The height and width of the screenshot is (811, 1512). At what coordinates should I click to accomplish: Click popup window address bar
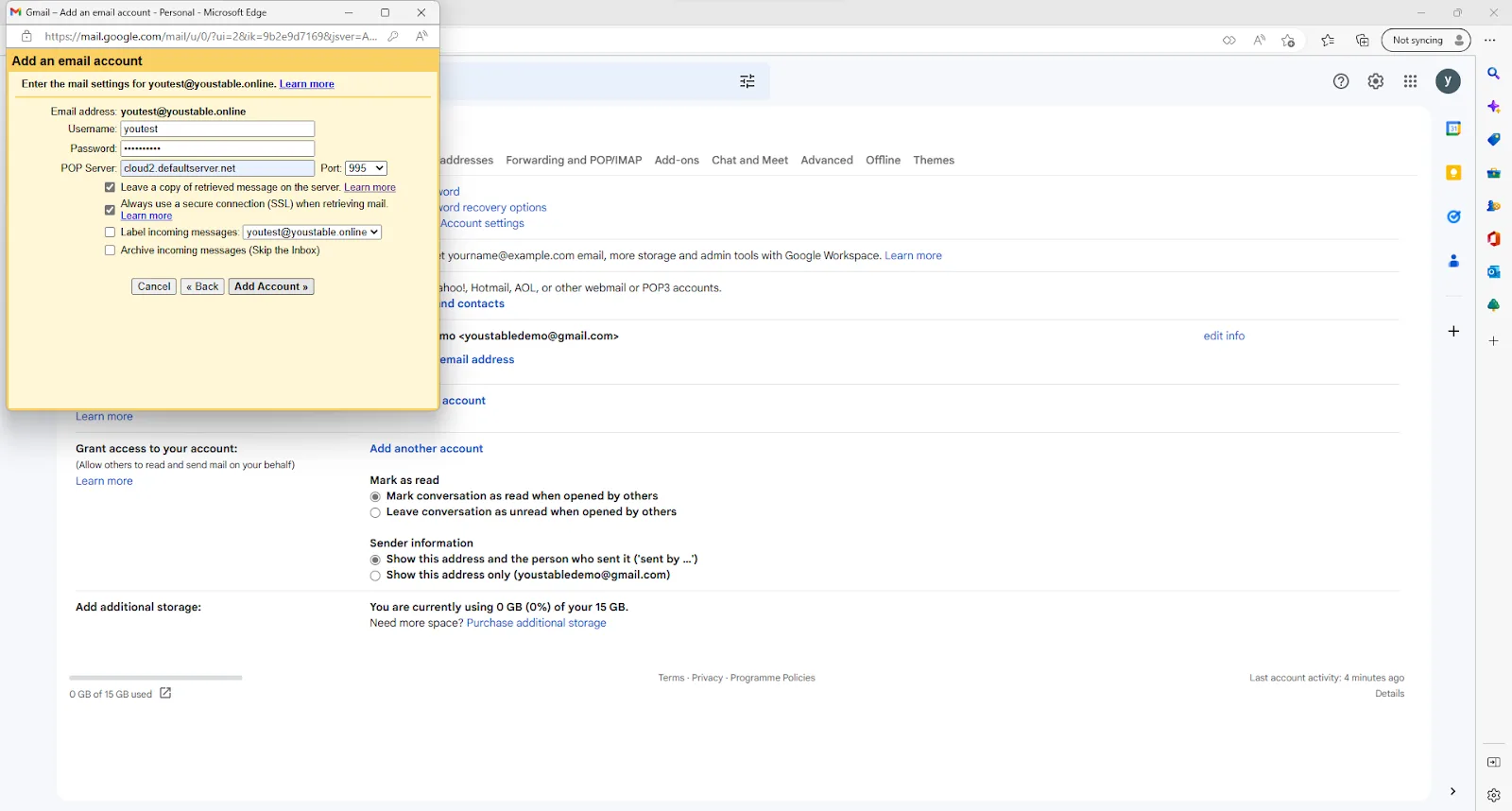point(211,36)
